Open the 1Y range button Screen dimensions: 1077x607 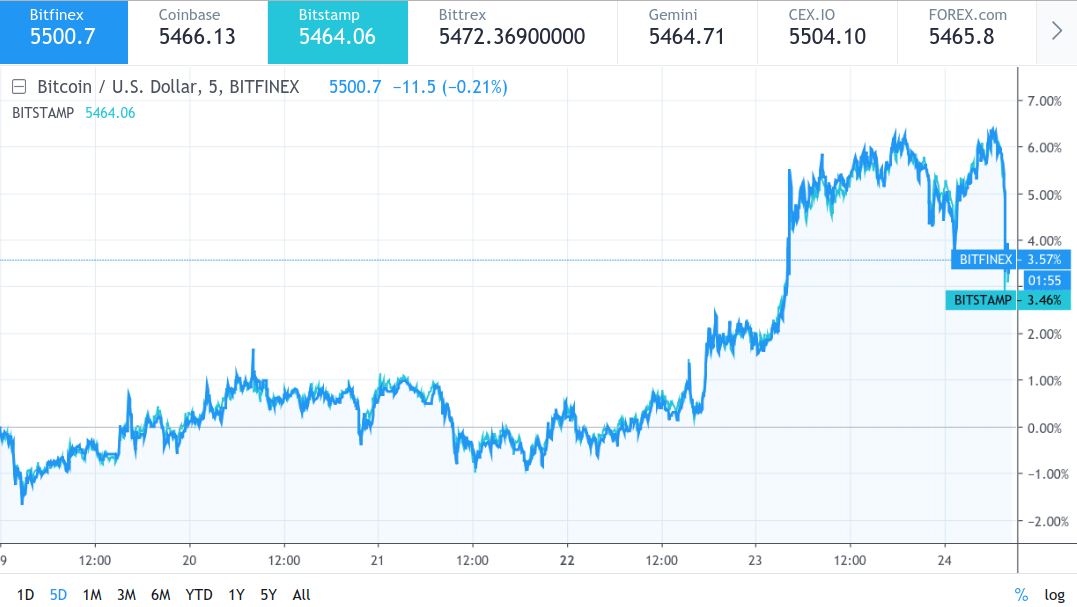[x=236, y=594]
